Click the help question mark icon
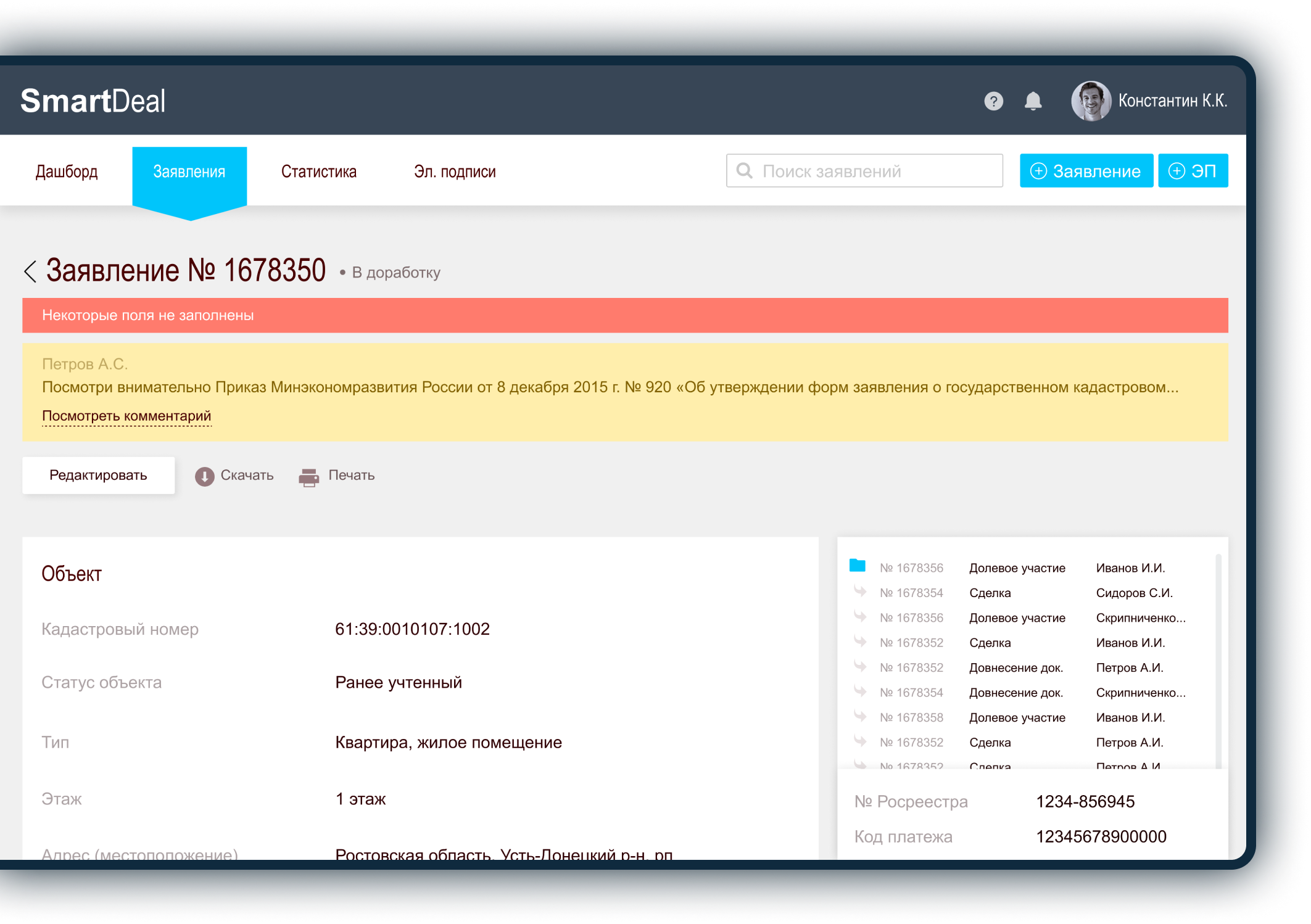1311x924 pixels. pos(993,101)
